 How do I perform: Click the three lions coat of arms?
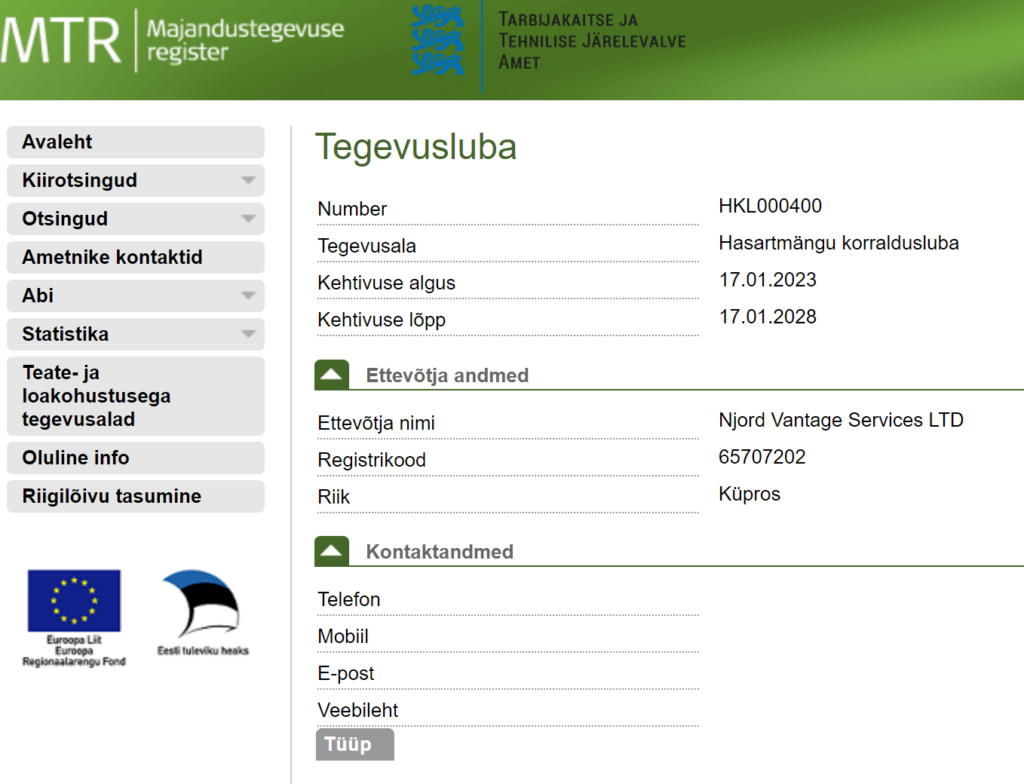pyautogui.click(x=438, y=40)
